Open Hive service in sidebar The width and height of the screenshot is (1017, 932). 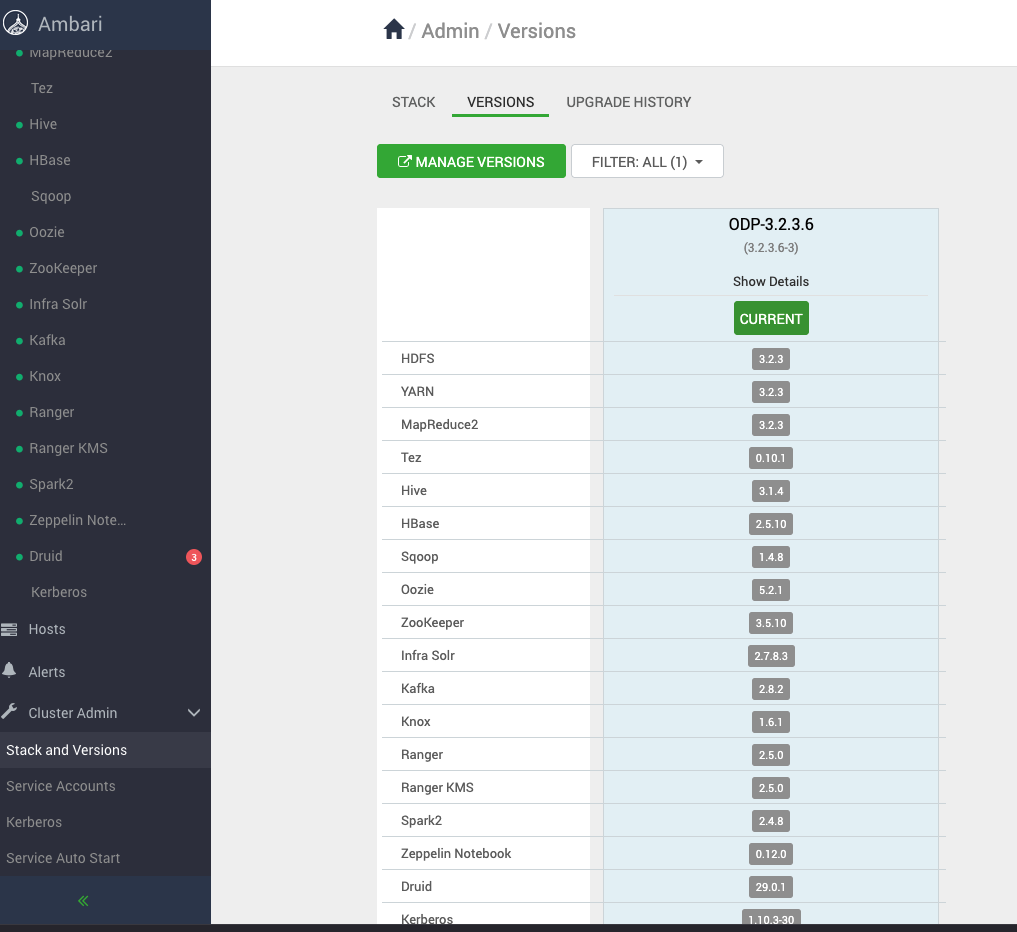(x=43, y=125)
